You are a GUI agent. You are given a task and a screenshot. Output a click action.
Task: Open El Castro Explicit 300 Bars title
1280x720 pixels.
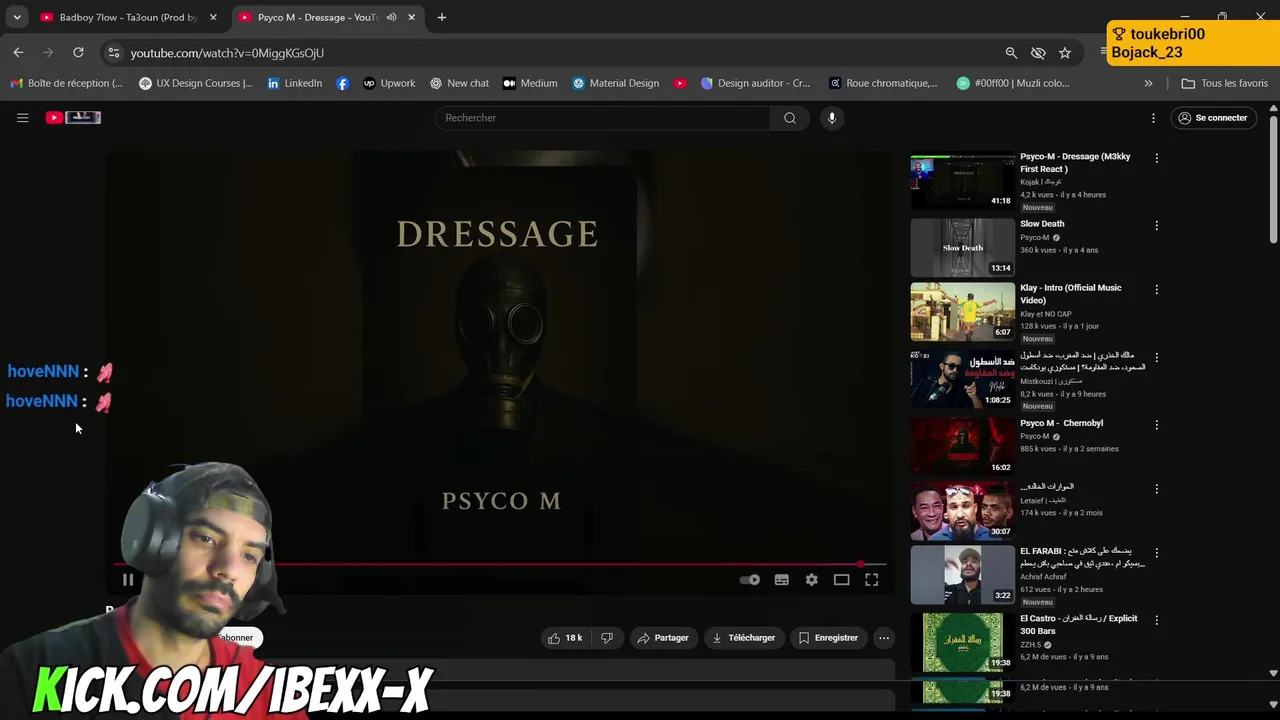[x=1078, y=624]
